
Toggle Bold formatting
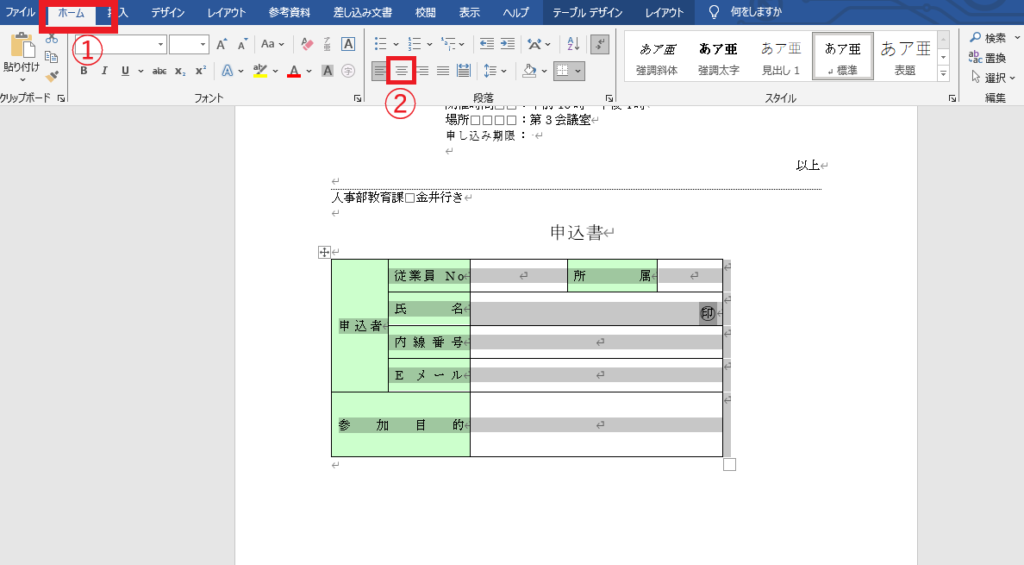[84, 71]
